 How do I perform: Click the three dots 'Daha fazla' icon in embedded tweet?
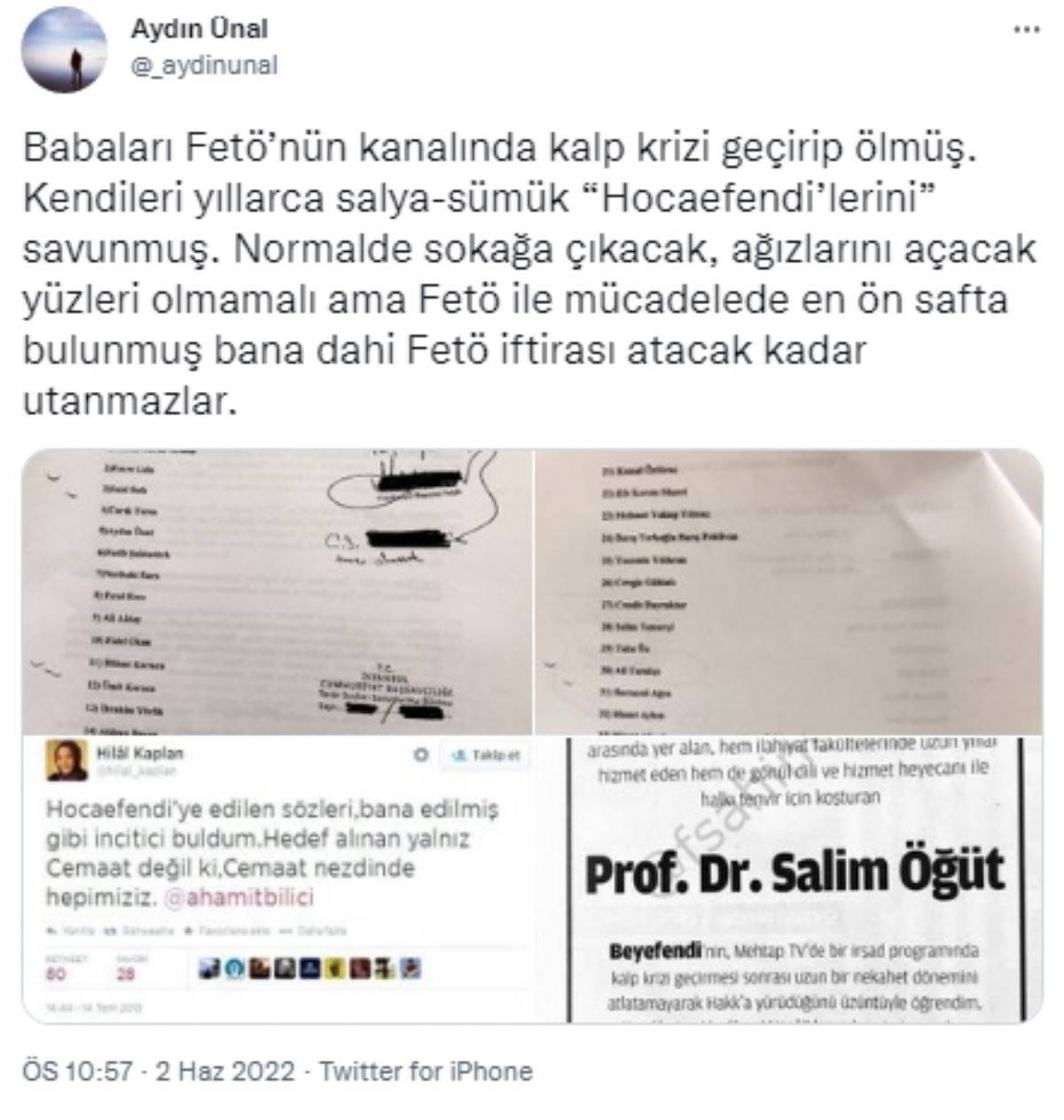coord(285,931)
